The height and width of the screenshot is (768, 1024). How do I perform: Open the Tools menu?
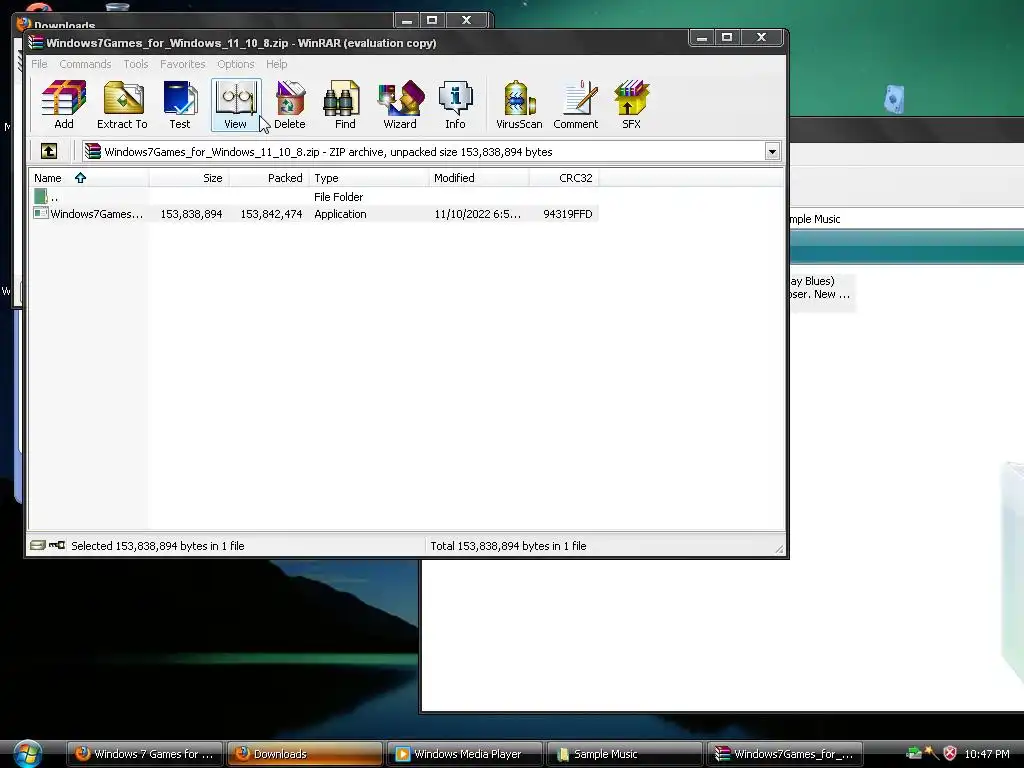click(x=136, y=64)
